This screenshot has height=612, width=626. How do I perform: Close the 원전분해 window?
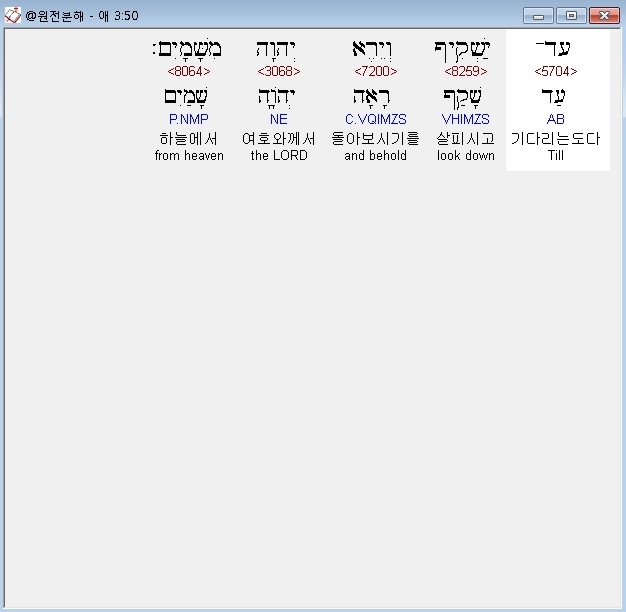coord(604,16)
